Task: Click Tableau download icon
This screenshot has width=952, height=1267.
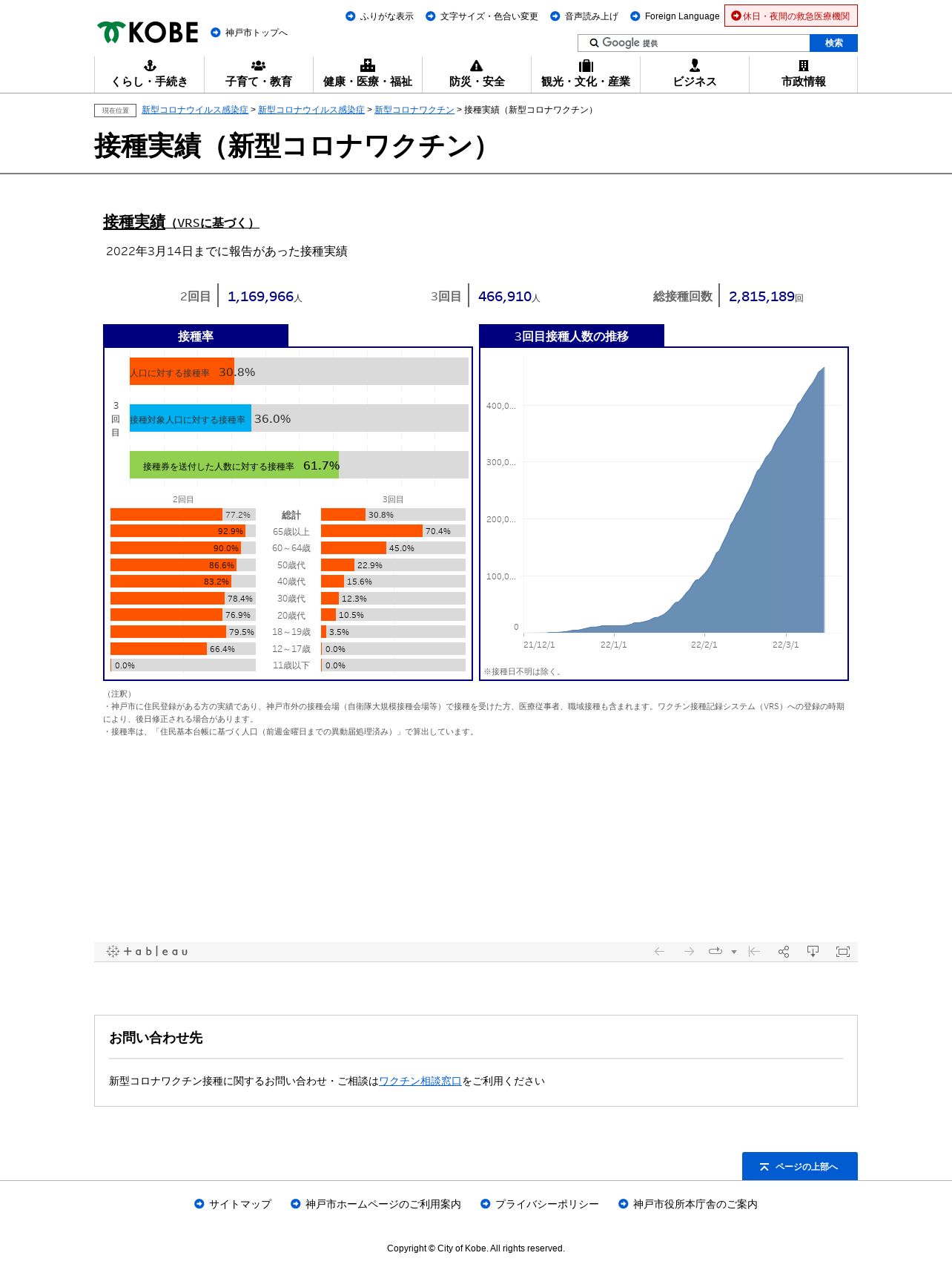Action: click(x=813, y=951)
